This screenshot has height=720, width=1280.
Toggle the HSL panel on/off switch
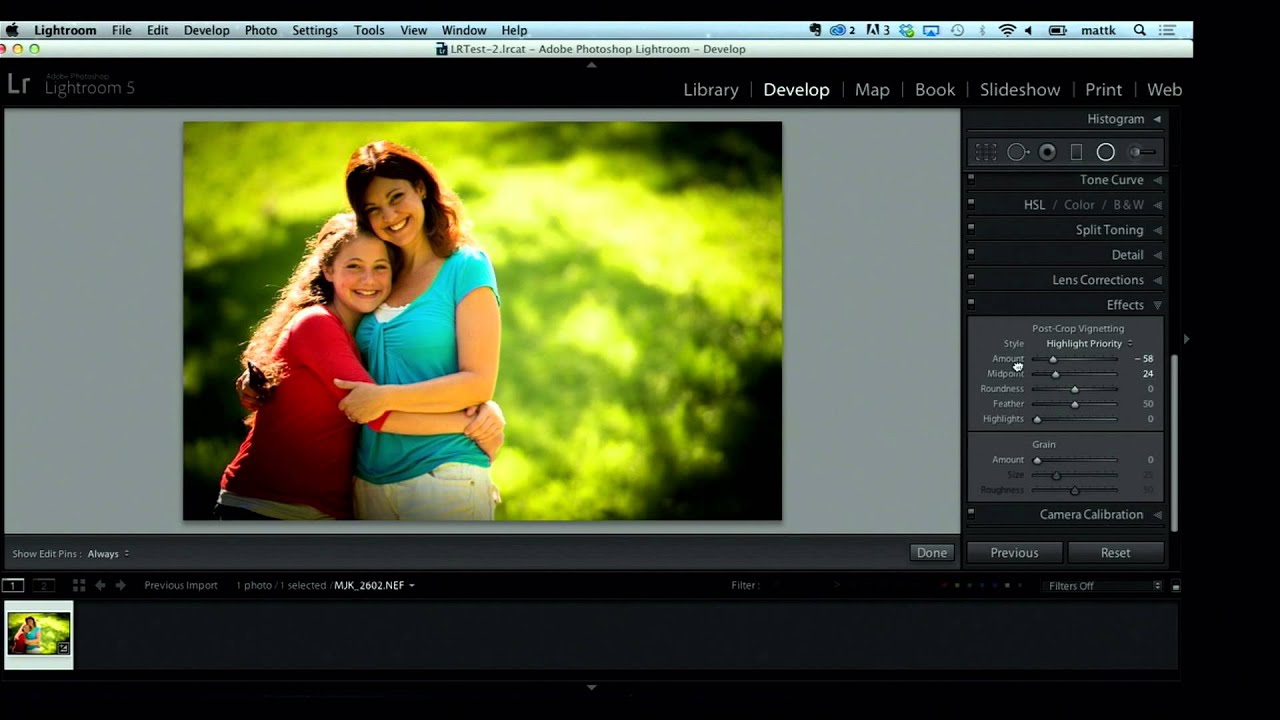[x=970, y=203]
